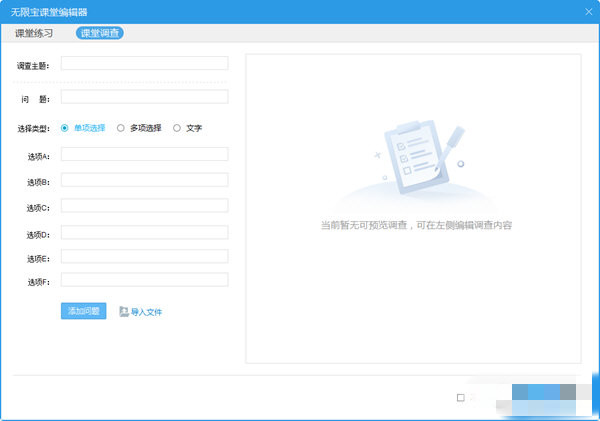This screenshot has width=600, height=421.
Task: Close the 无限宝课堂编辑器 window
Action: [589, 12]
